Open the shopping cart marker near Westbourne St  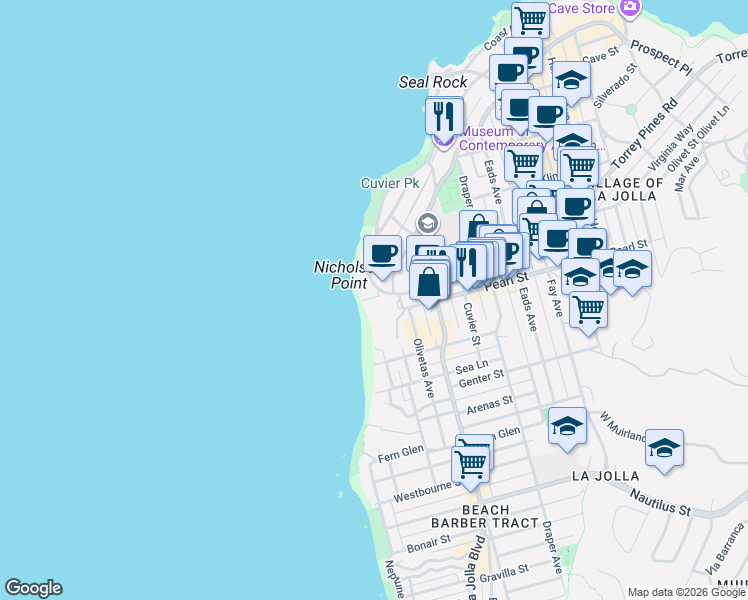coord(470,465)
